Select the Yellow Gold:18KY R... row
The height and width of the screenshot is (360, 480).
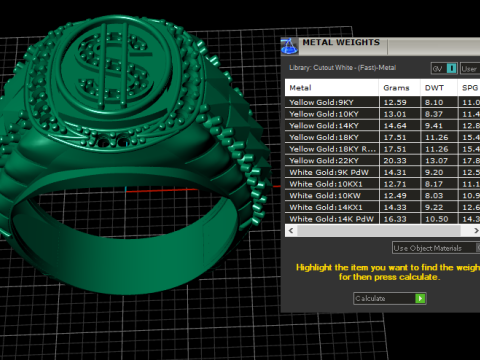[x=382, y=149]
